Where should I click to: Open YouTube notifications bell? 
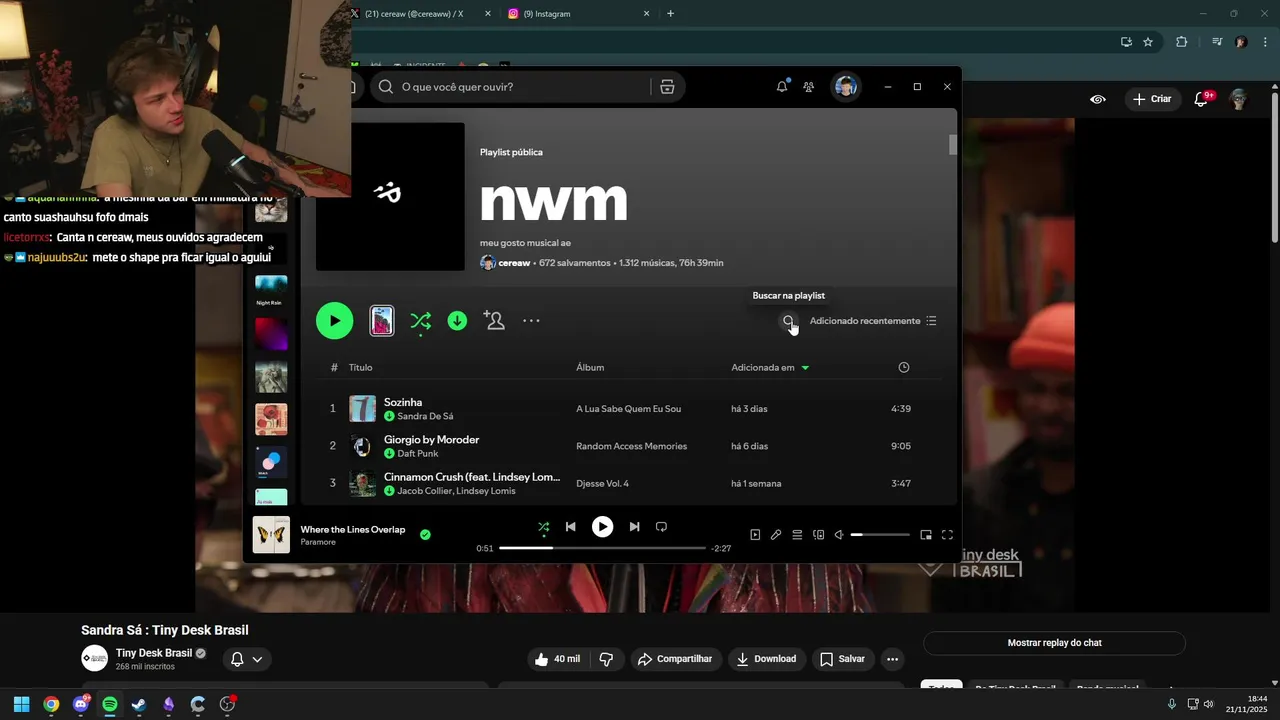coord(1202,99)
